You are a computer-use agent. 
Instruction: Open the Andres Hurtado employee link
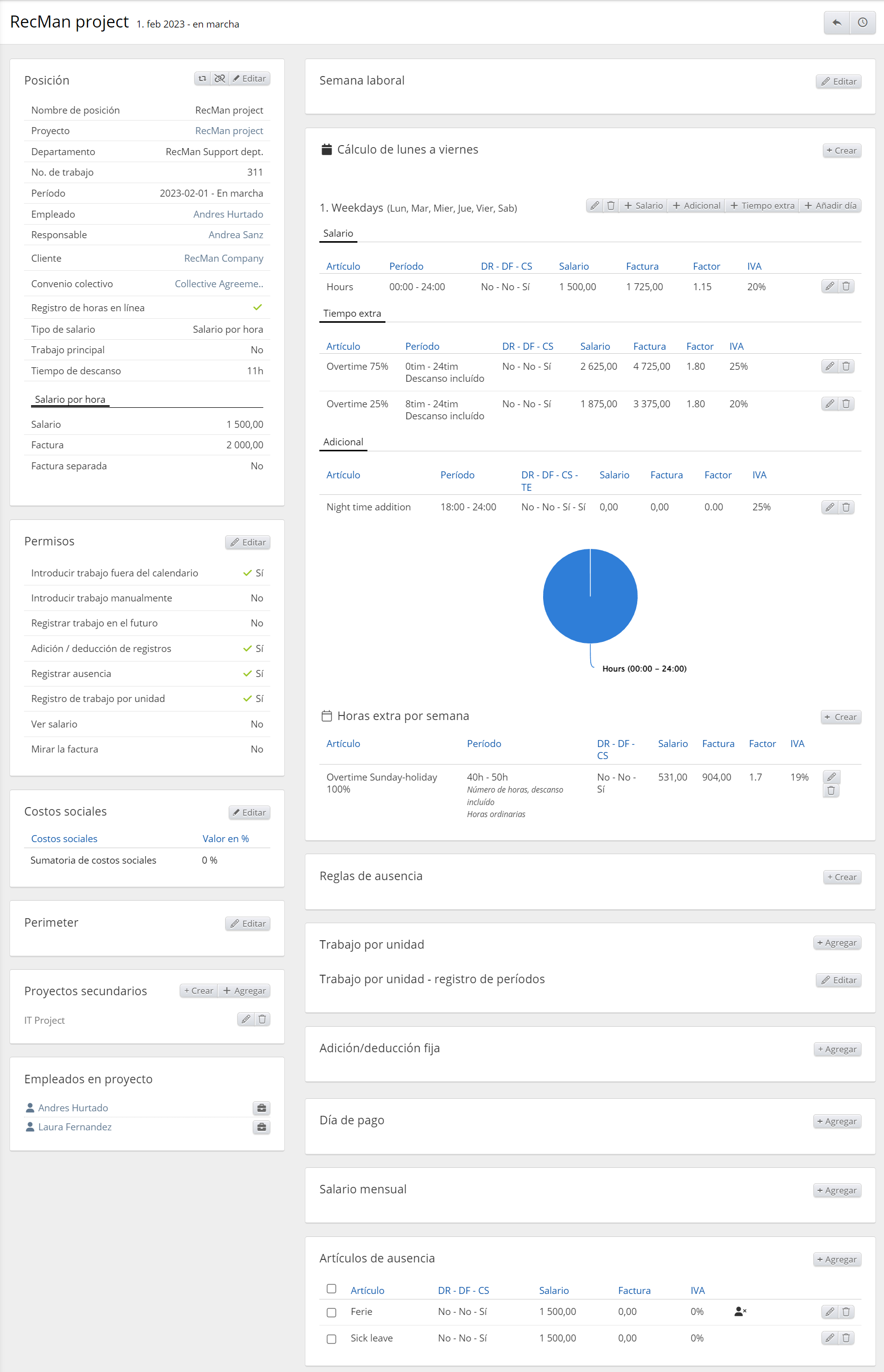pos(228,214)
